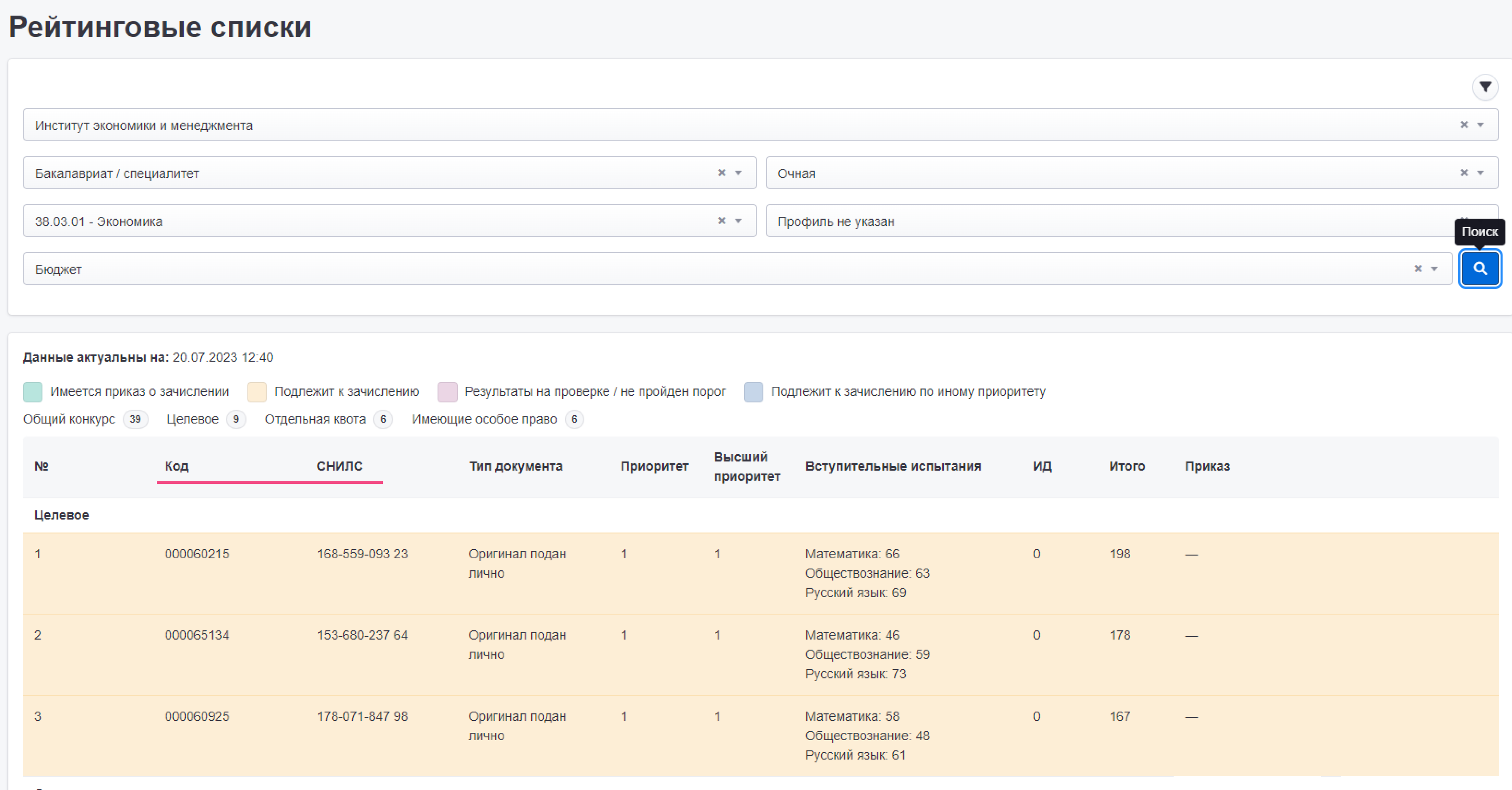Click the blue search magnifier button
1512x790 pixels.
point(1480,269)
